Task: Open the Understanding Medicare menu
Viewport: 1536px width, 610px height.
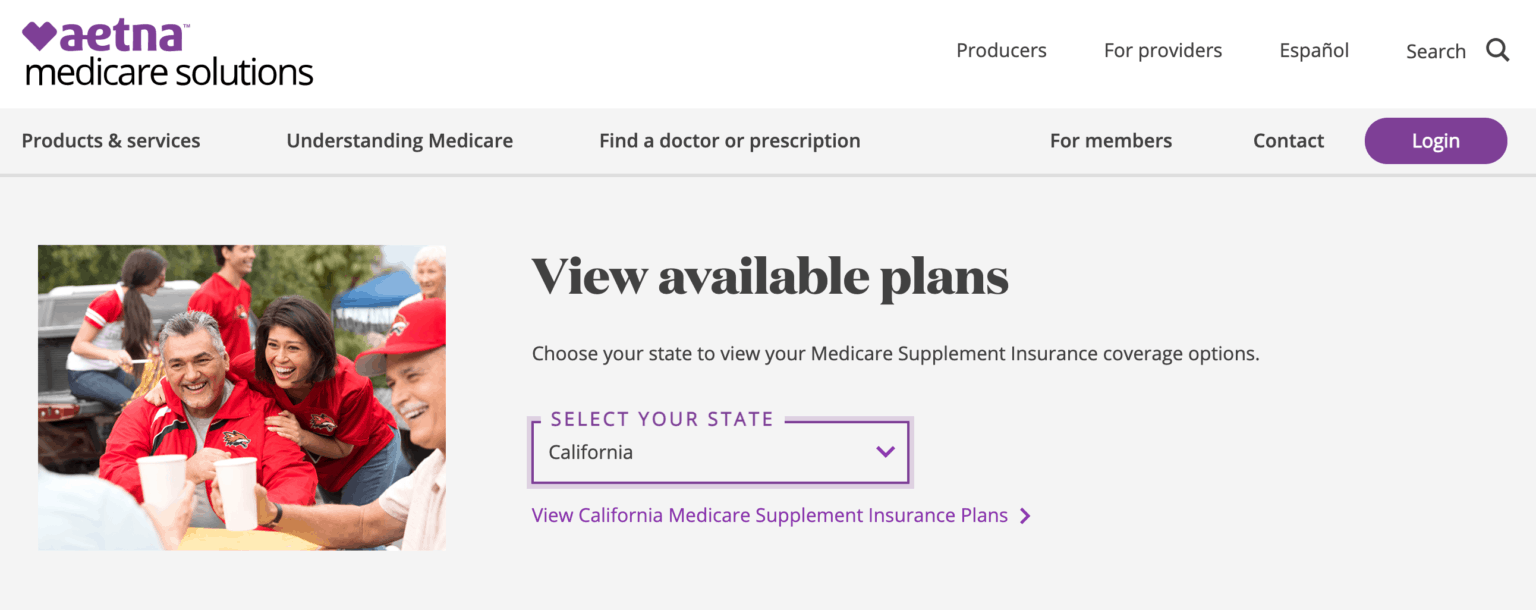Action: pos(399,141)
